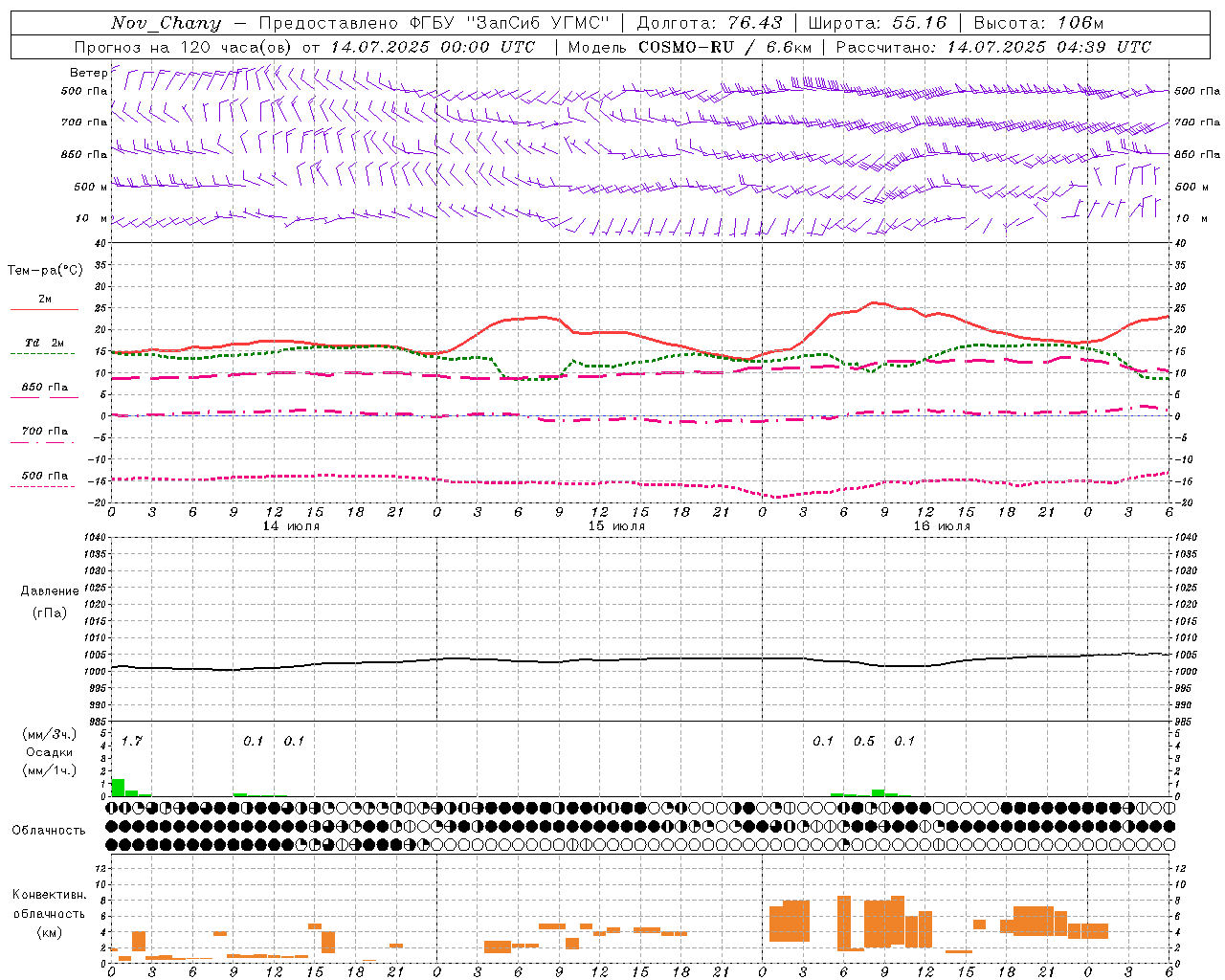
Task: Select the latitude value Широта: 55.16
Action: click(x=878, y=23)
